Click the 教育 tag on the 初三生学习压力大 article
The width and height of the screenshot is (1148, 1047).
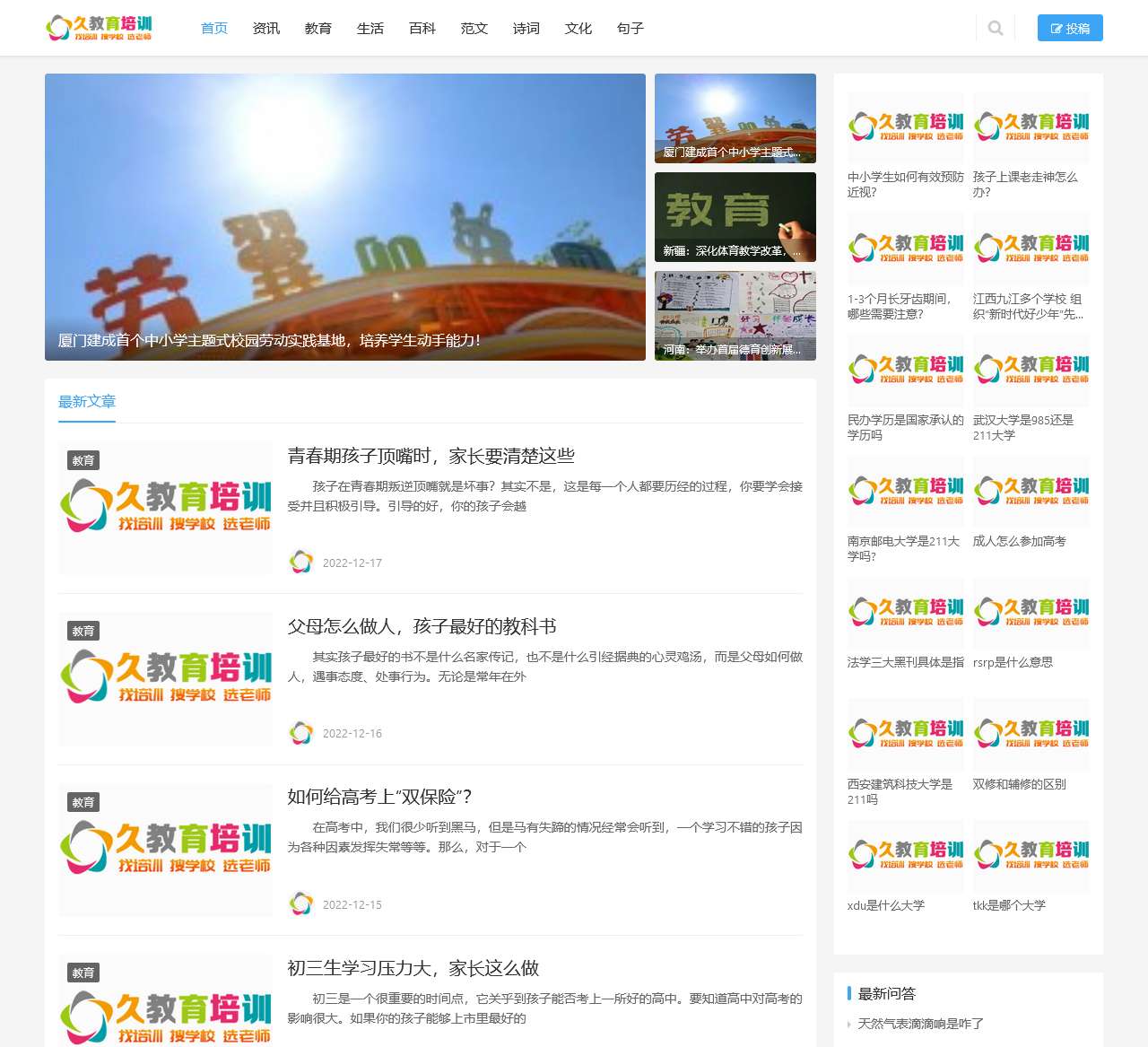(83, 973)
